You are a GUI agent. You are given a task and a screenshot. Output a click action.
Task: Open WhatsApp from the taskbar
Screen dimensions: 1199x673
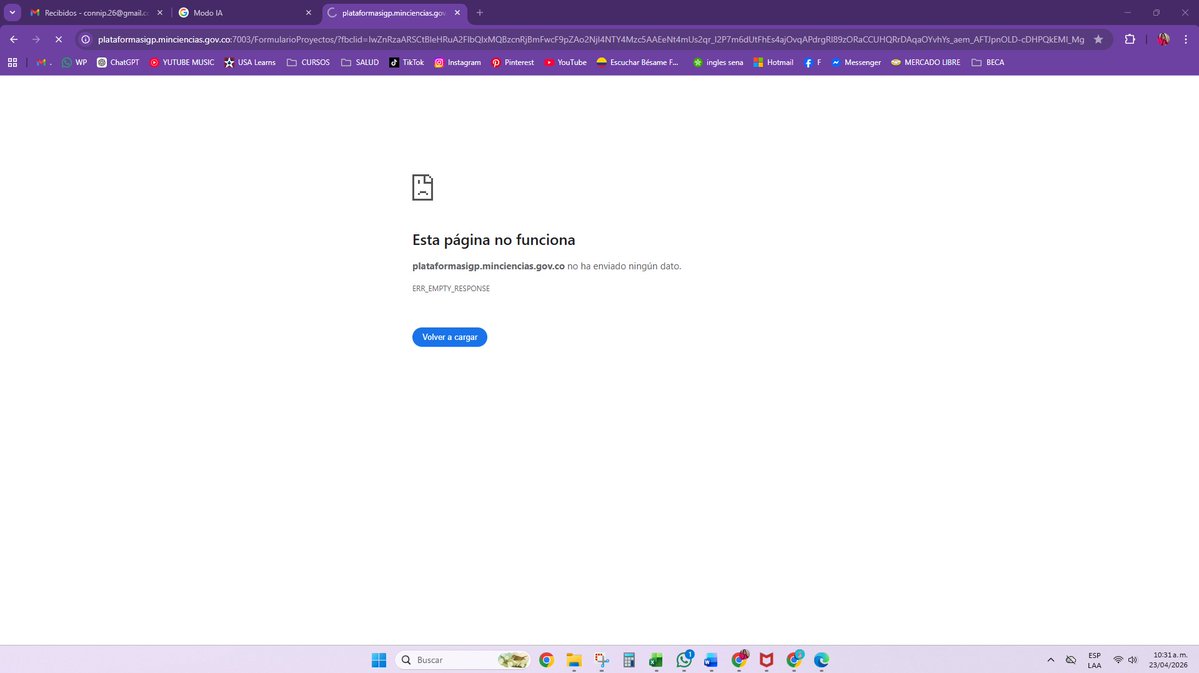pos(684,660)
